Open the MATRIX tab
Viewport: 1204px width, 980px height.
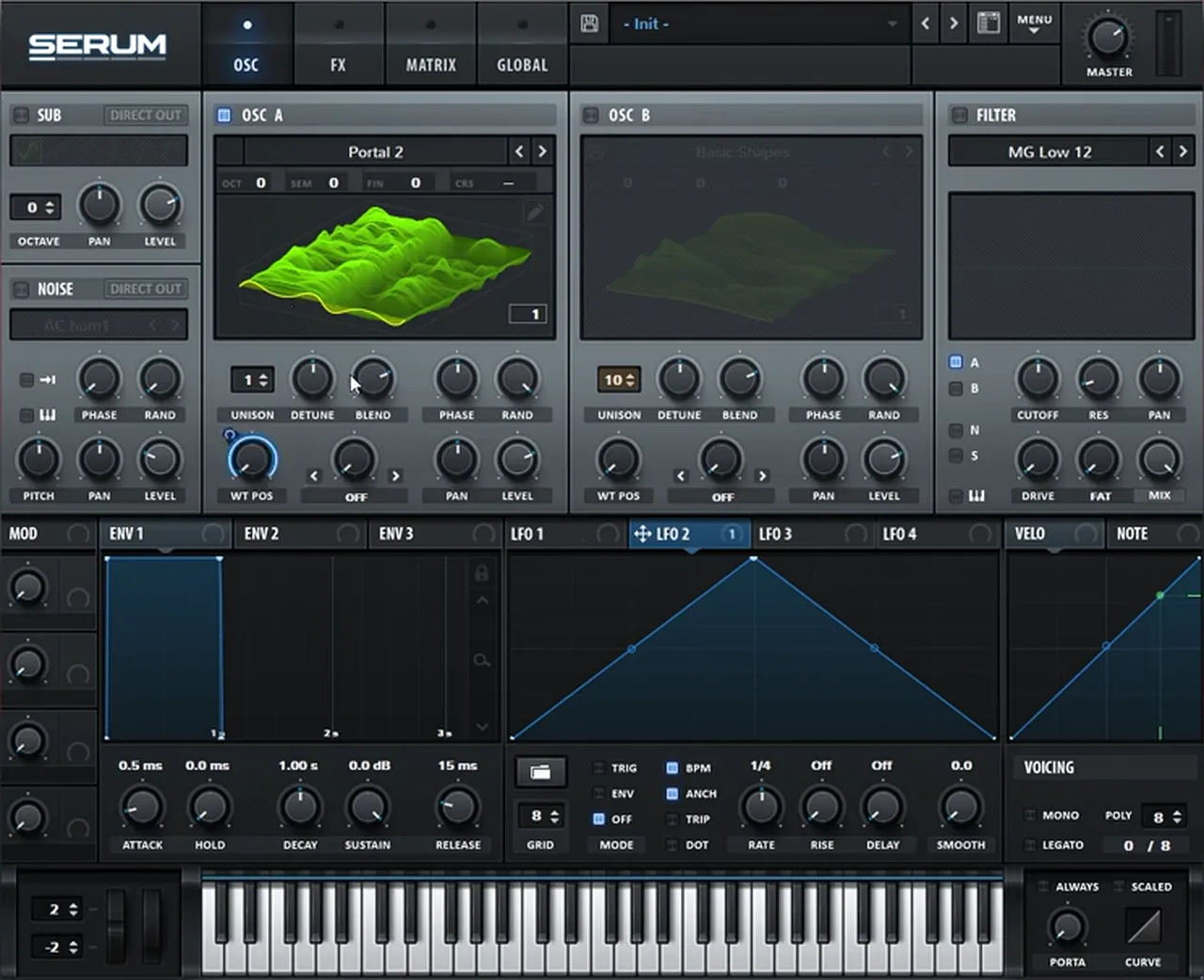click(x=431, y=45)
